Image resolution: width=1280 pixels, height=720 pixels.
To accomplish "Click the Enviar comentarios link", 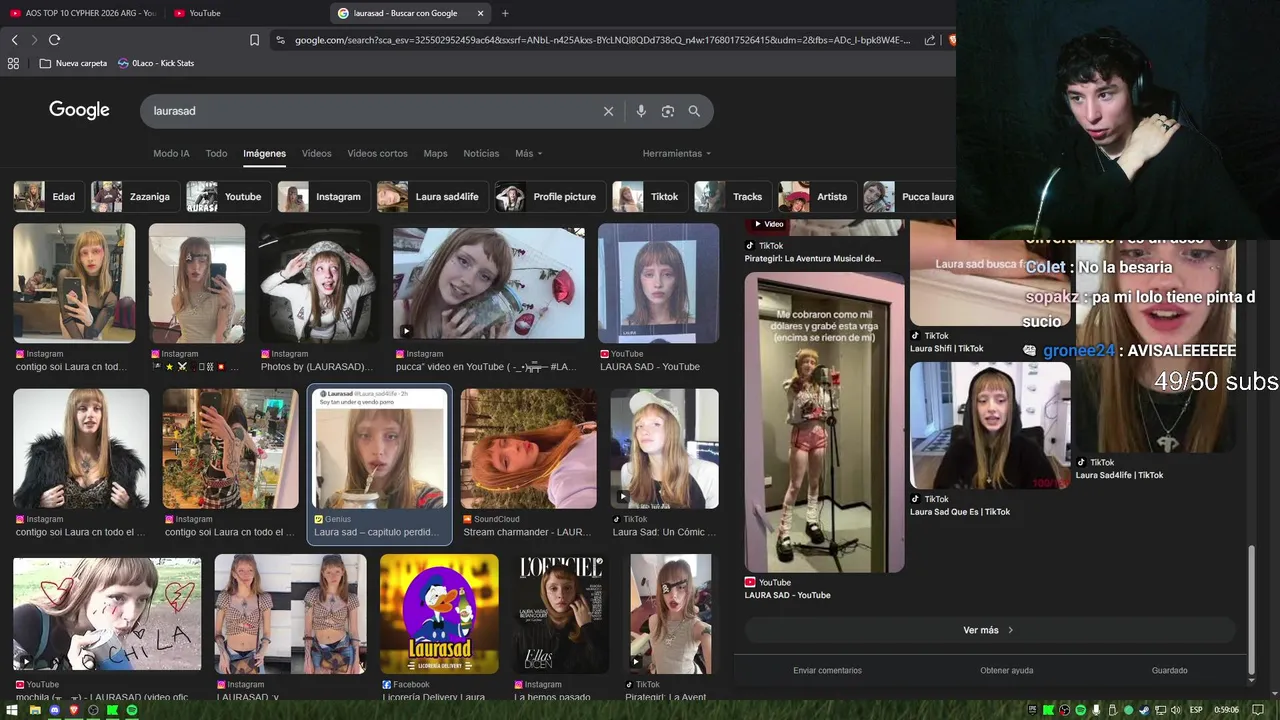I will click(827, 671).
